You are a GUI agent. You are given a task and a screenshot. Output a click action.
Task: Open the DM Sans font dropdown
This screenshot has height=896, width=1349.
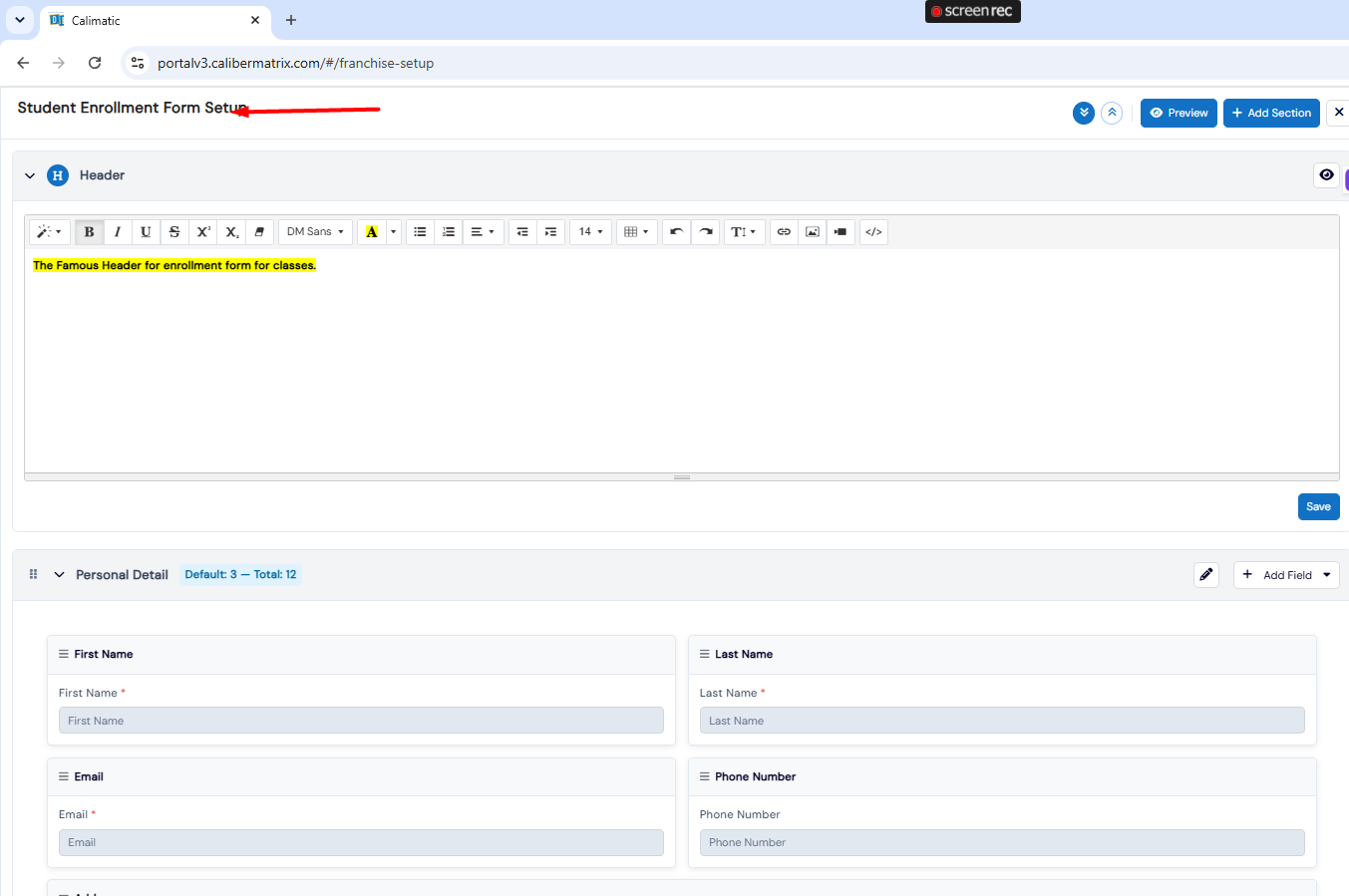click(315, 232)
